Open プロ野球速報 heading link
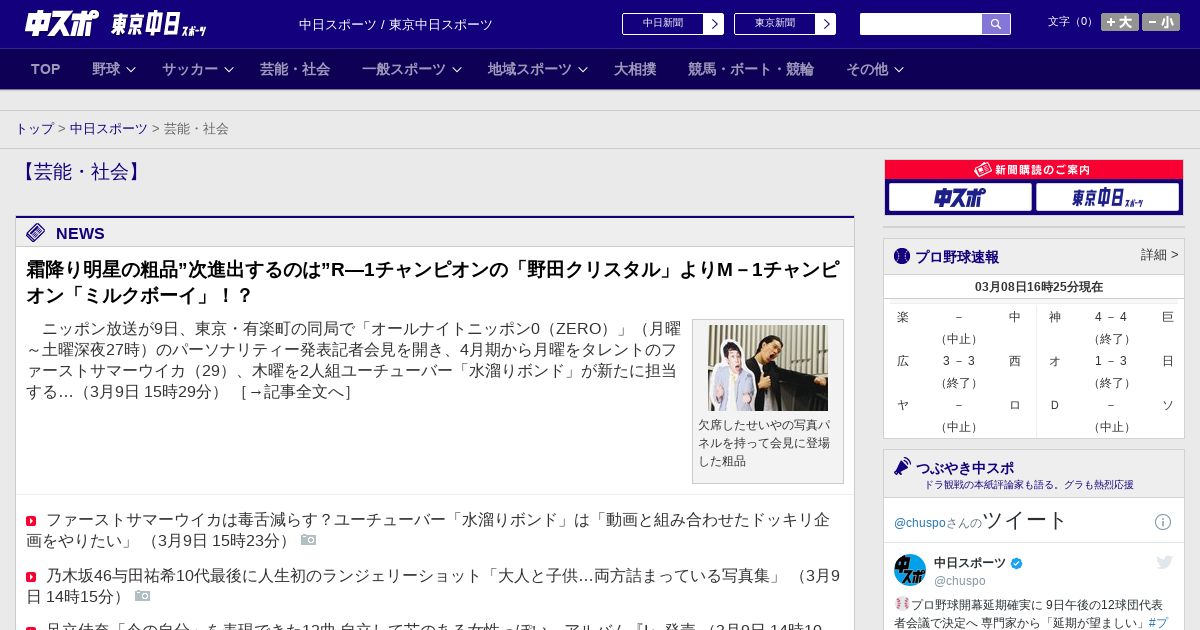This screenshot has height=630, width=1200. pos(957,257)
